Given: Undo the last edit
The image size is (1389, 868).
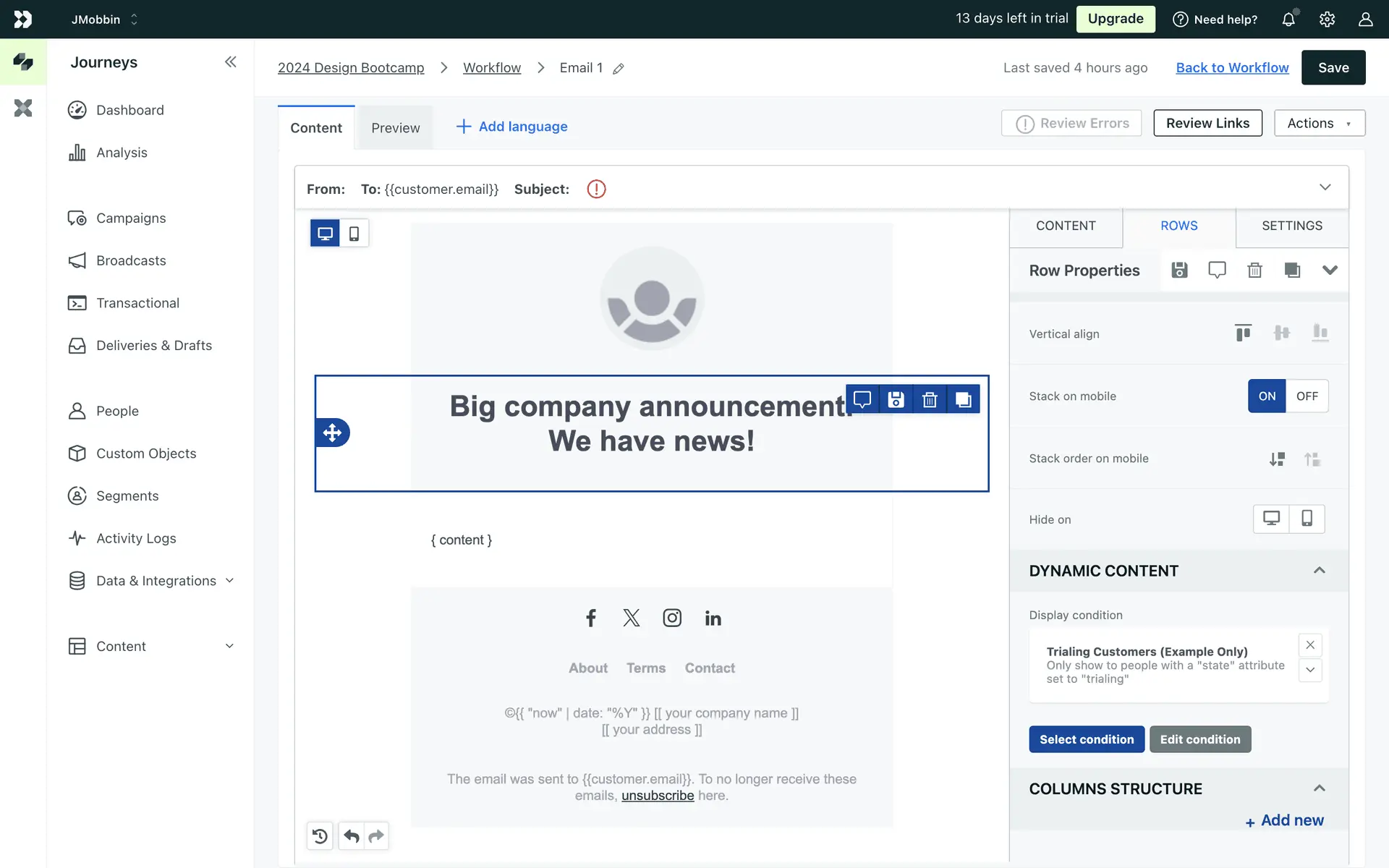Looking at the screenshot, I should click(352, 836).
